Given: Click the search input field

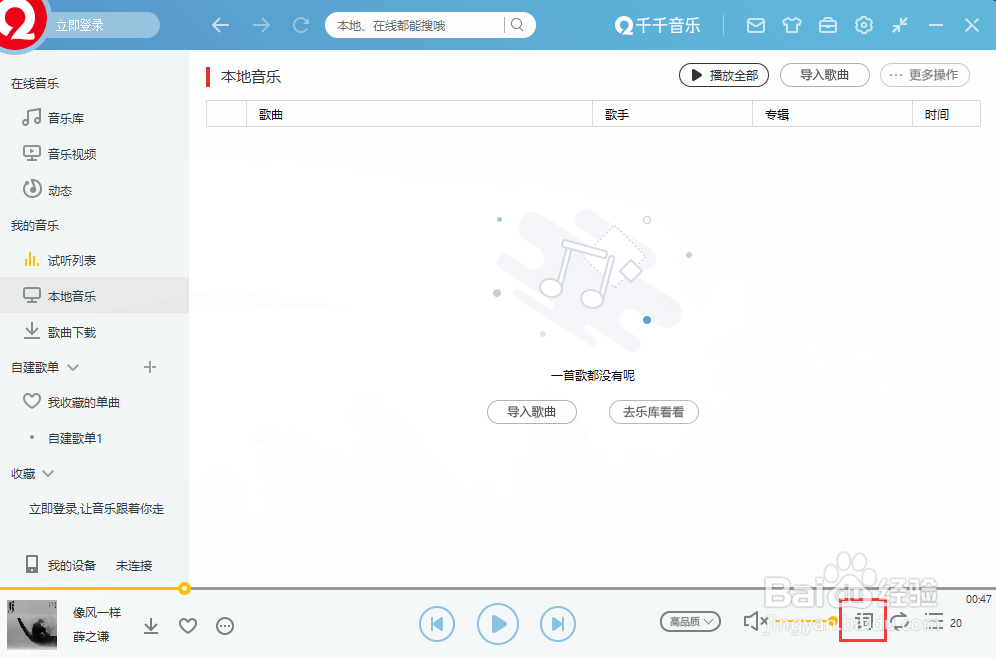Looking at the screenshot, I should tap(420, 25).
